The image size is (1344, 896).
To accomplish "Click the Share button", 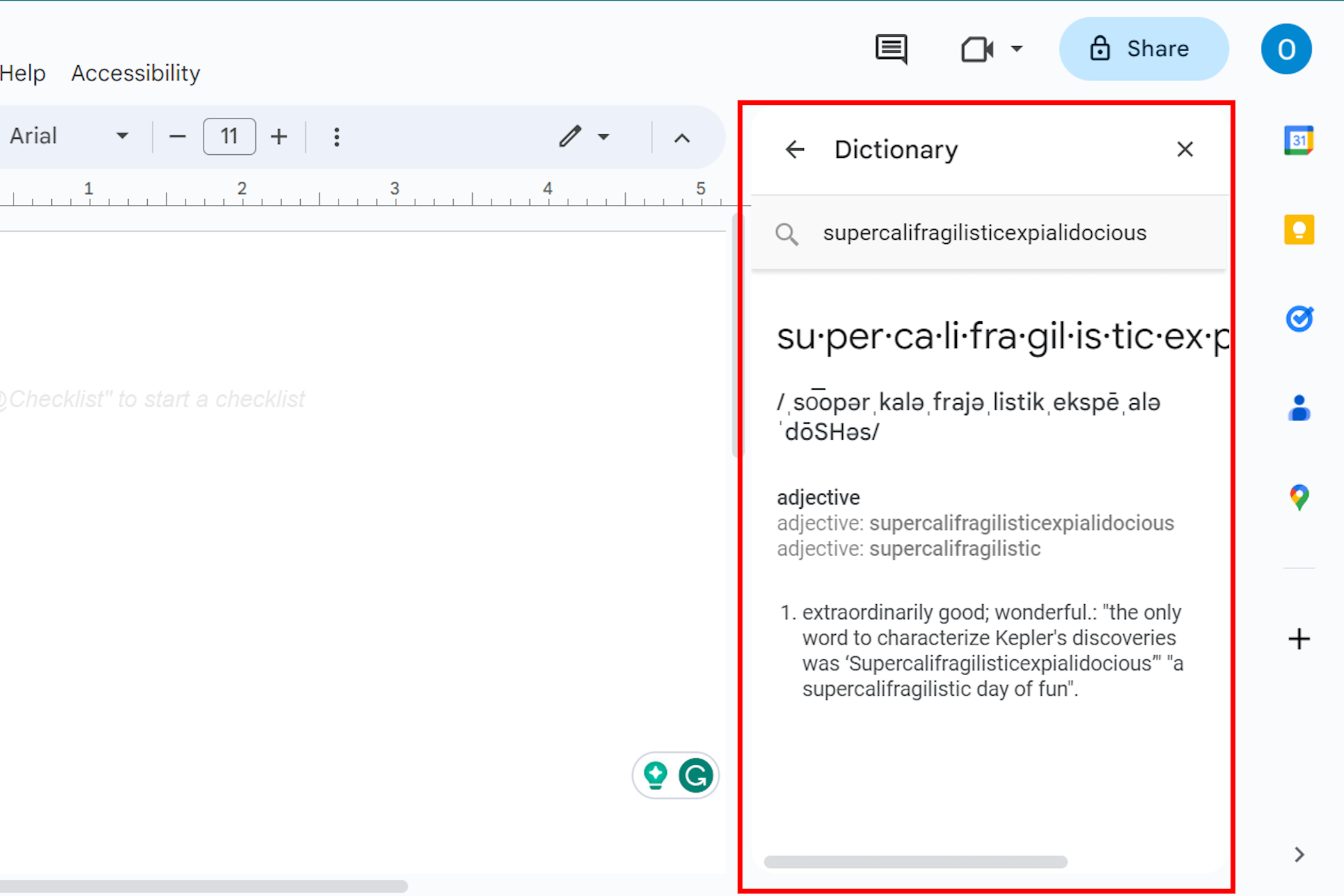I will coord(1144,49).
